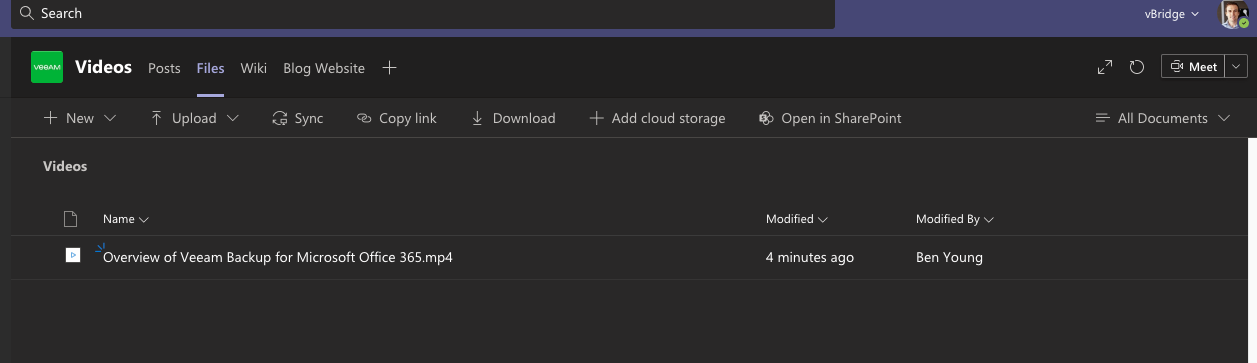Copy link to the Videos folder
This screenshot has width=1257, height=363.
pos(397,118)
